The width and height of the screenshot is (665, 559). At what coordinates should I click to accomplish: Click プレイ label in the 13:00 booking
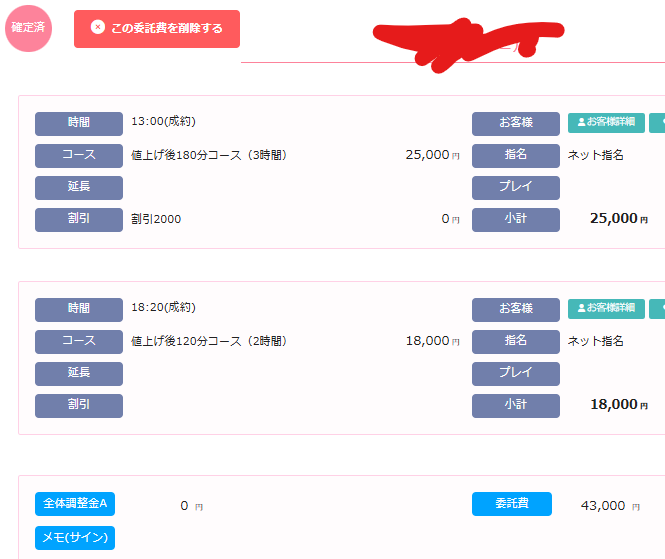pyautogui.click(x=516, y=188)
